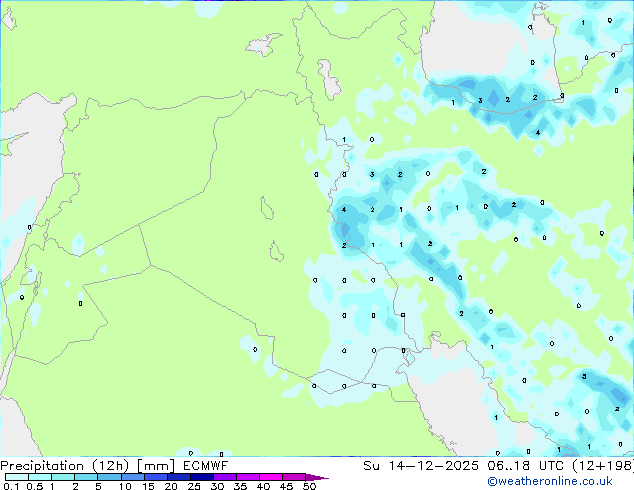Click the '0.5' legend scale value
Screen dimensions: 634x490
pyautogui.click(x=35, y=486)
